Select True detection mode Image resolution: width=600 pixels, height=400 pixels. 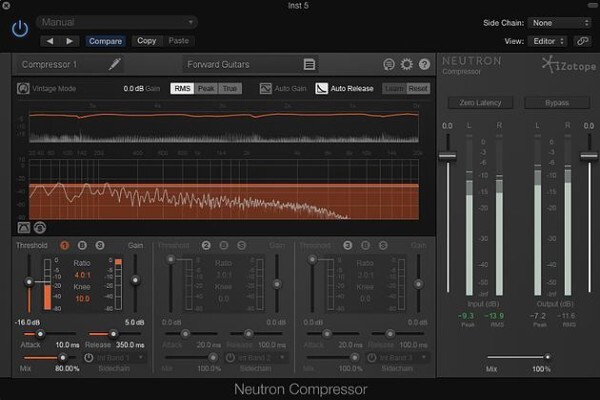[230, 88]
